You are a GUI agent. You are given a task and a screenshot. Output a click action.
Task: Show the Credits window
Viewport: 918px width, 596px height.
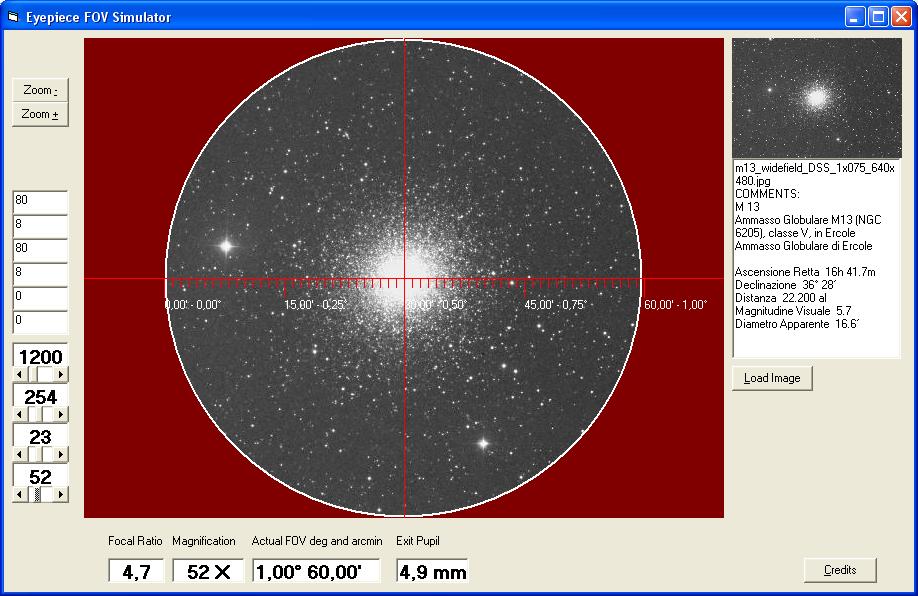click(x=840, y=570)
